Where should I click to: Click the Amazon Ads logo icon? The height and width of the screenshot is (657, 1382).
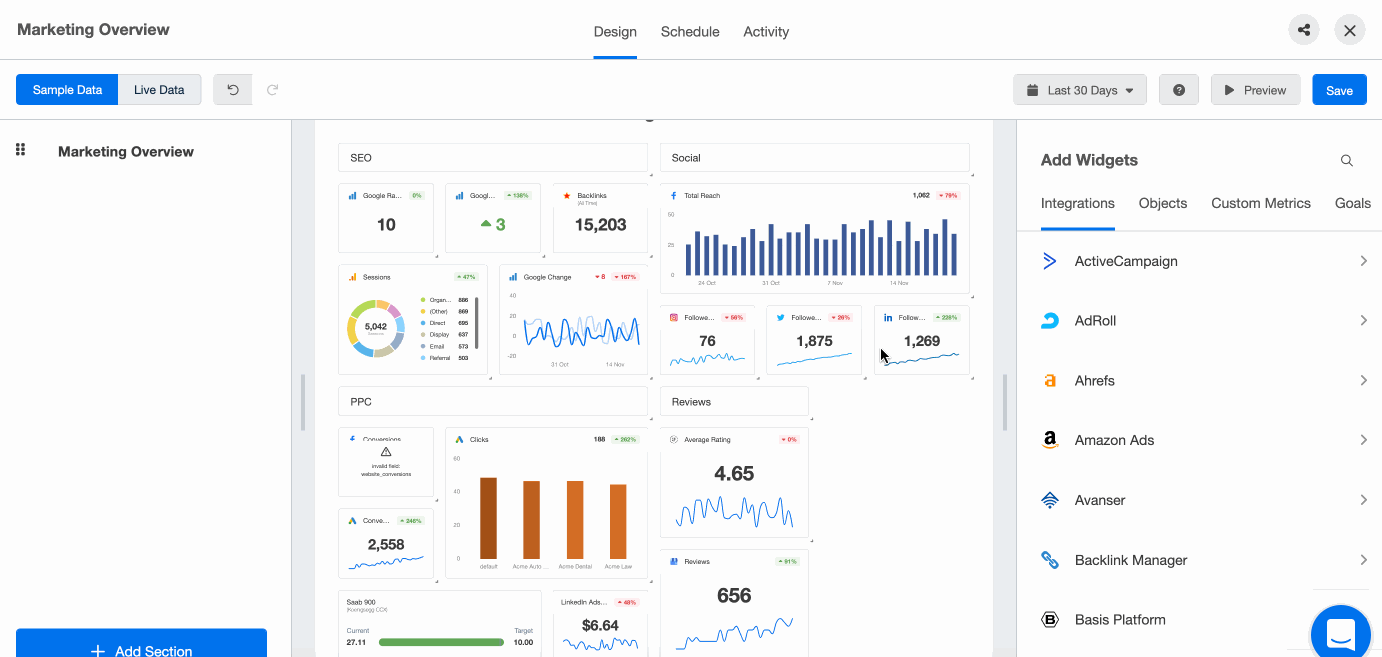(x=1050, y=440)
